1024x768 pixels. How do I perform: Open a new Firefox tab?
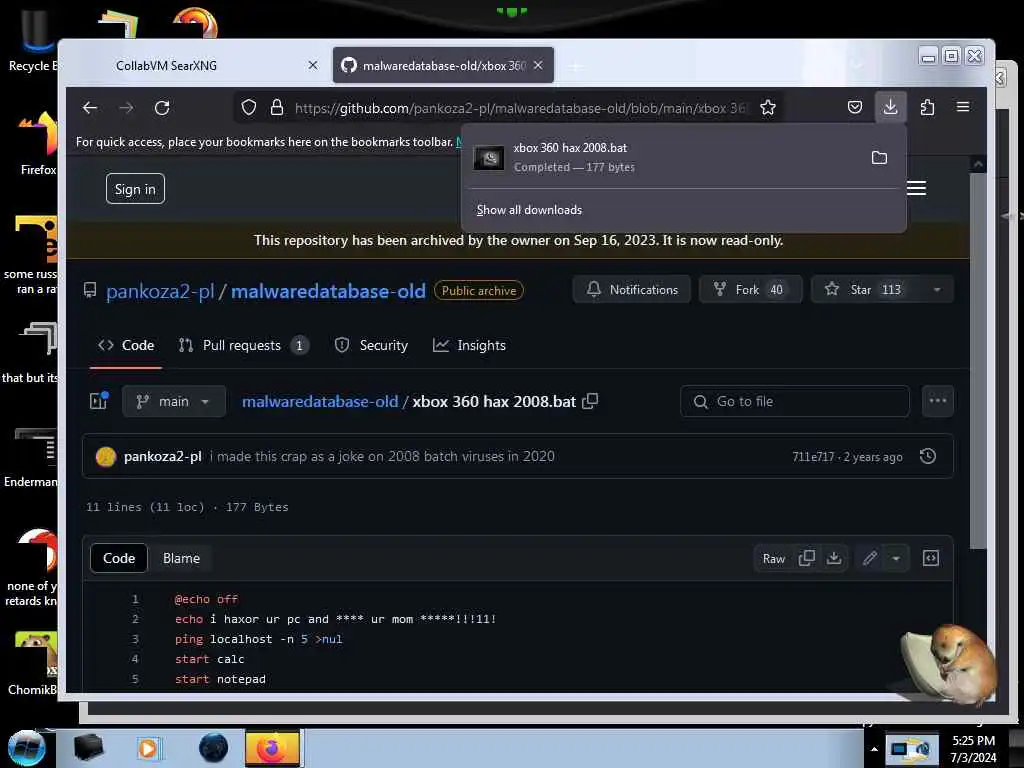575,66
